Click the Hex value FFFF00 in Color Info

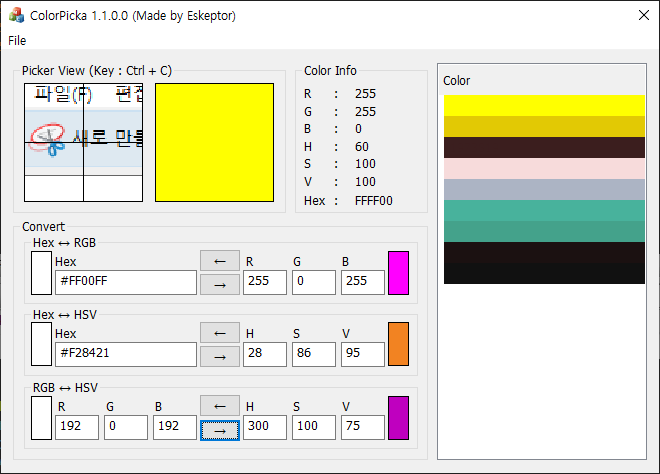(x=373, y=201)
